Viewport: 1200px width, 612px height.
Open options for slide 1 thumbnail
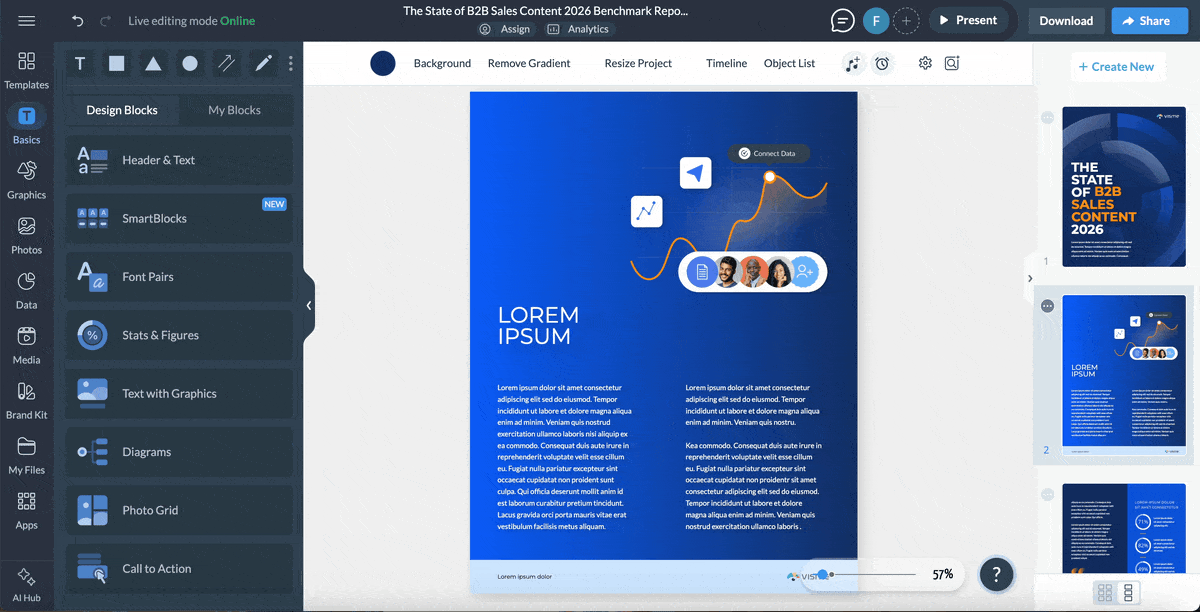tap(1047, 117)
